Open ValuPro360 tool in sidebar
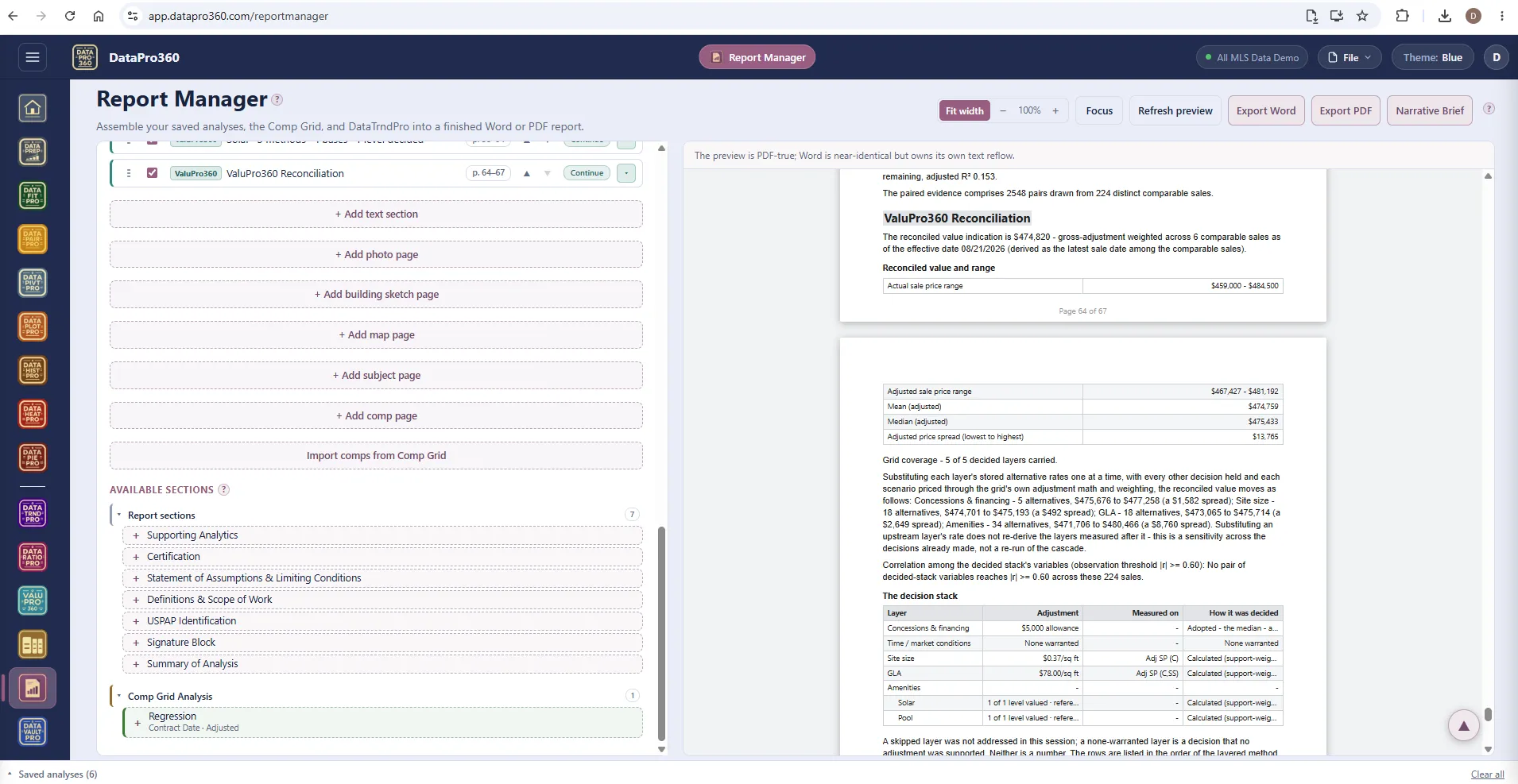 click(33, 601)
